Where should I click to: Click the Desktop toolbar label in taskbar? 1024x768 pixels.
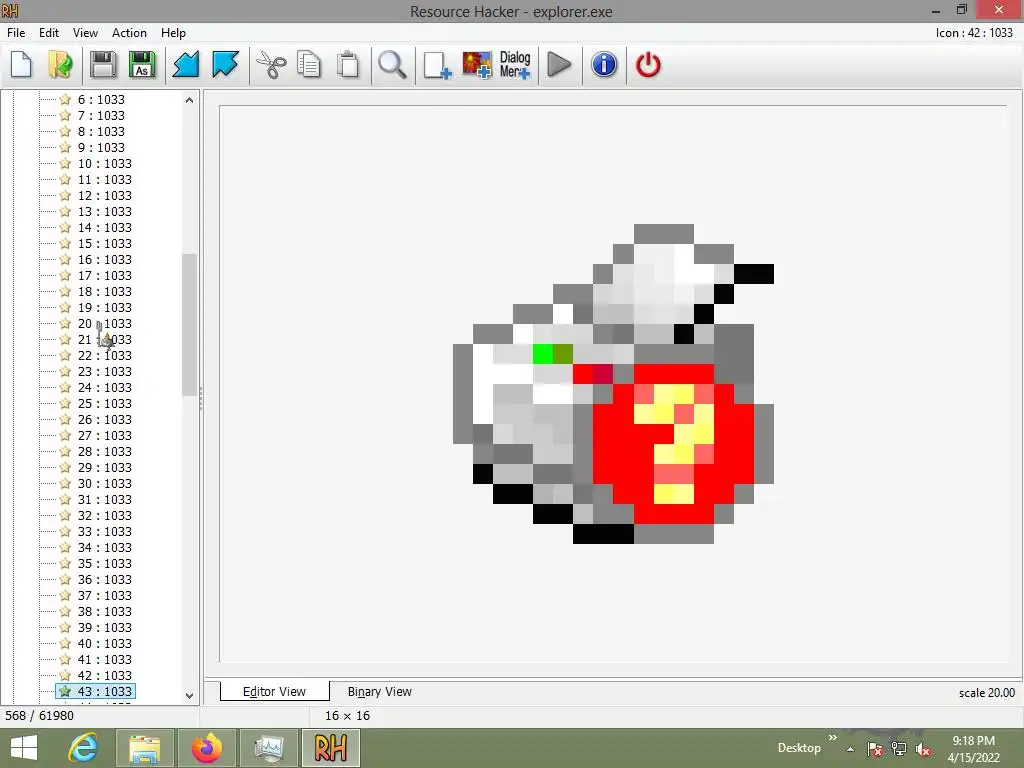click(799, 748)
